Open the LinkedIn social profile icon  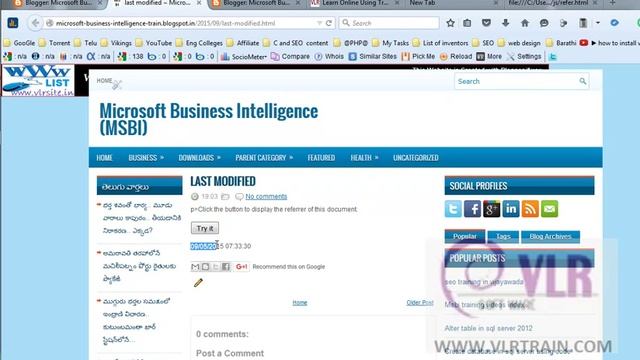(x=511, y=209)
